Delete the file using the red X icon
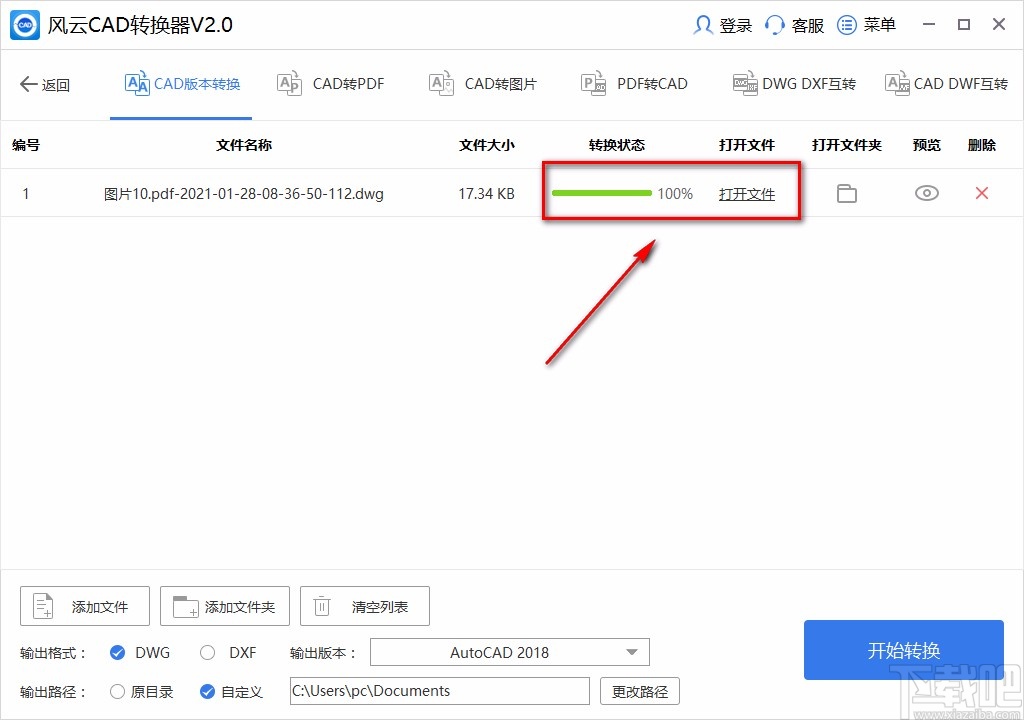Image resolution: width=1024 pixels, height=720 pixels. [x=981, y=193]
